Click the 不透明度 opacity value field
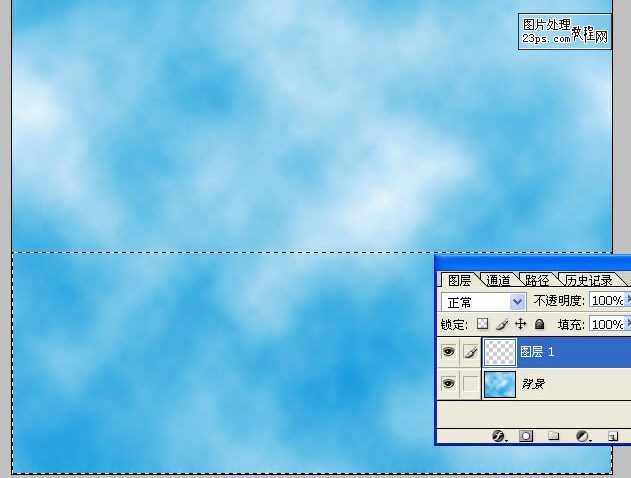 607,301
